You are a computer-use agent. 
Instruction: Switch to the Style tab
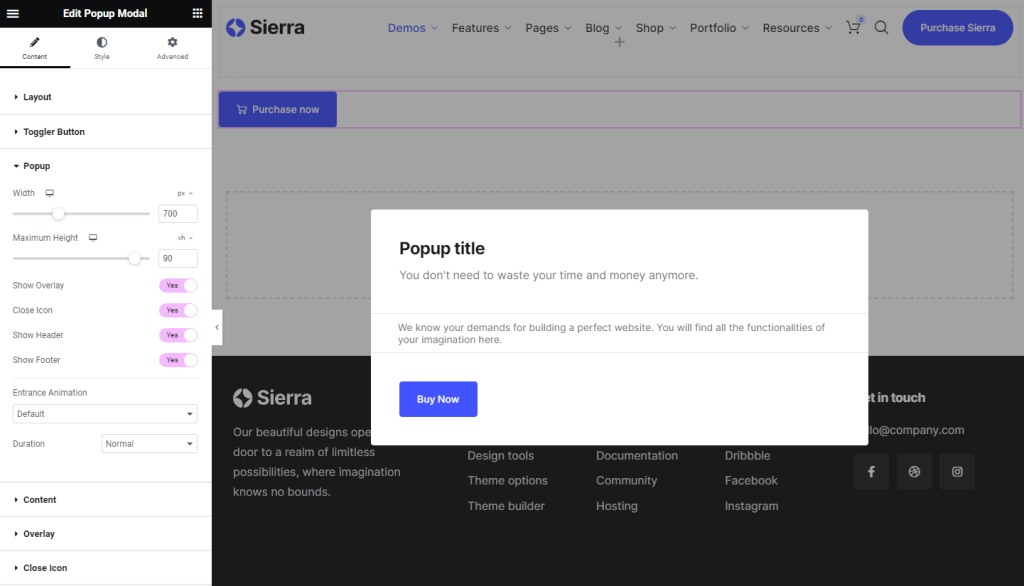pyautogui.click(x=102, y=48)
